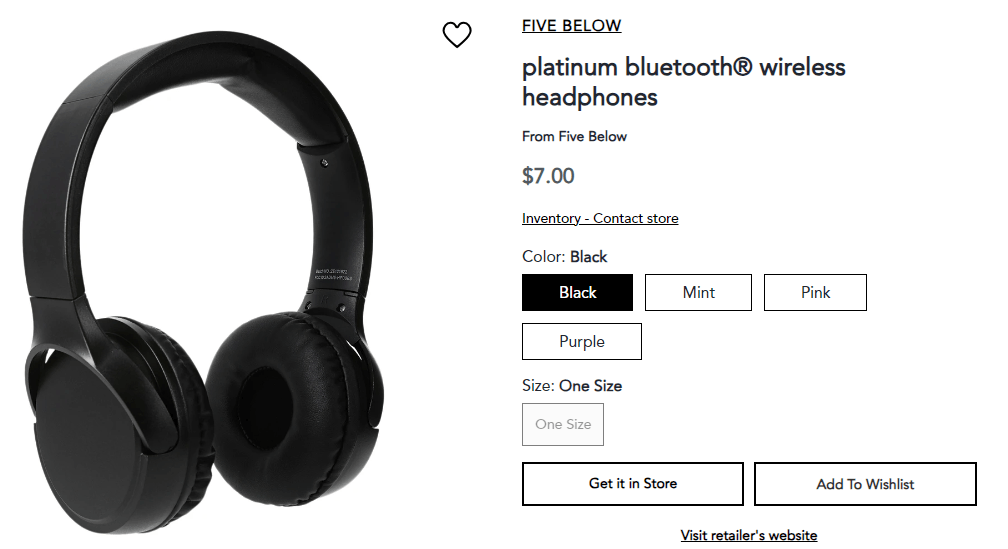Open Visit retailer's website link
This screenshot has height=549, width=1008.
[749, 536]
